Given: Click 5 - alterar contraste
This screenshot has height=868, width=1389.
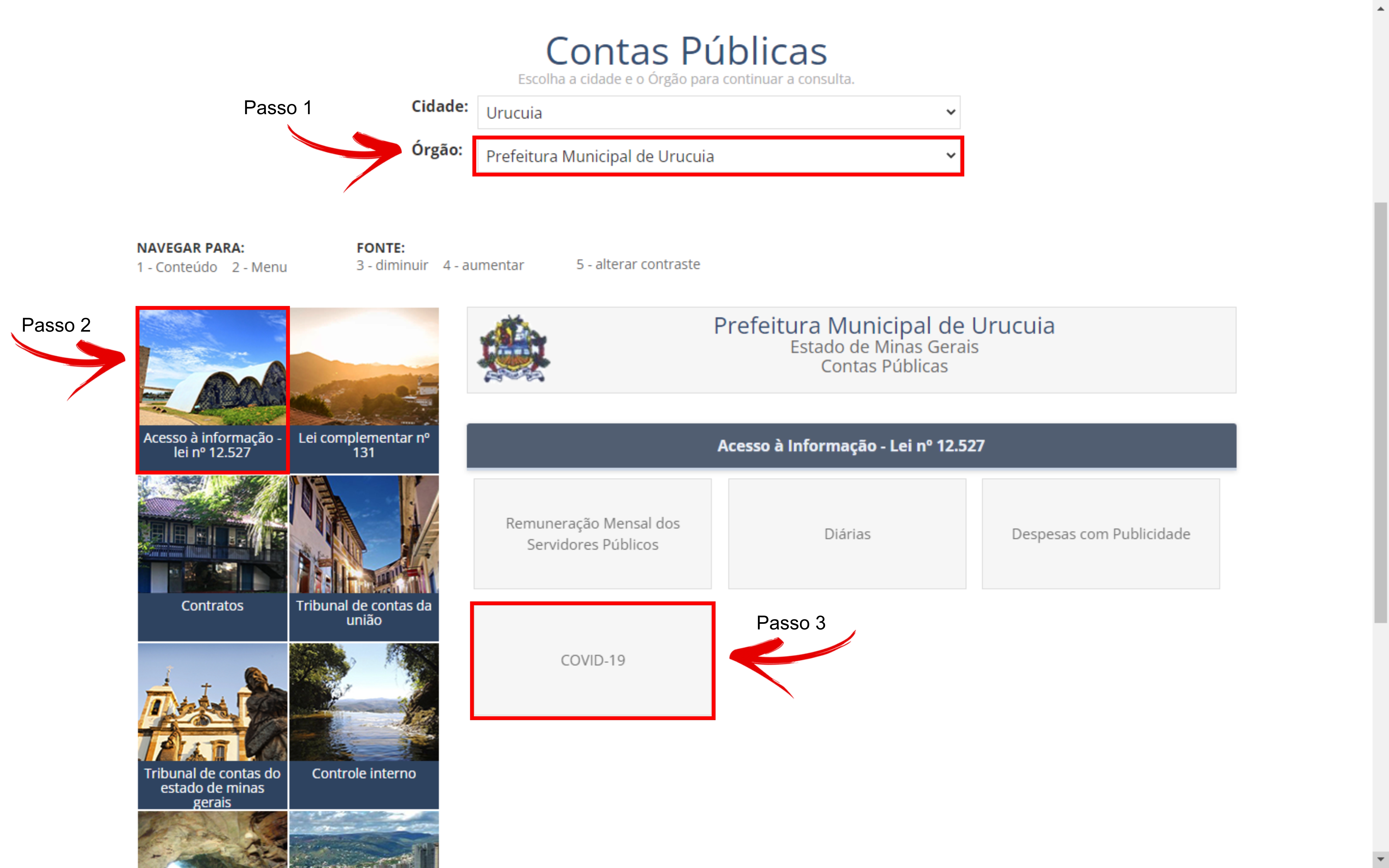Looking at the screenshot, I should (638, 264).
